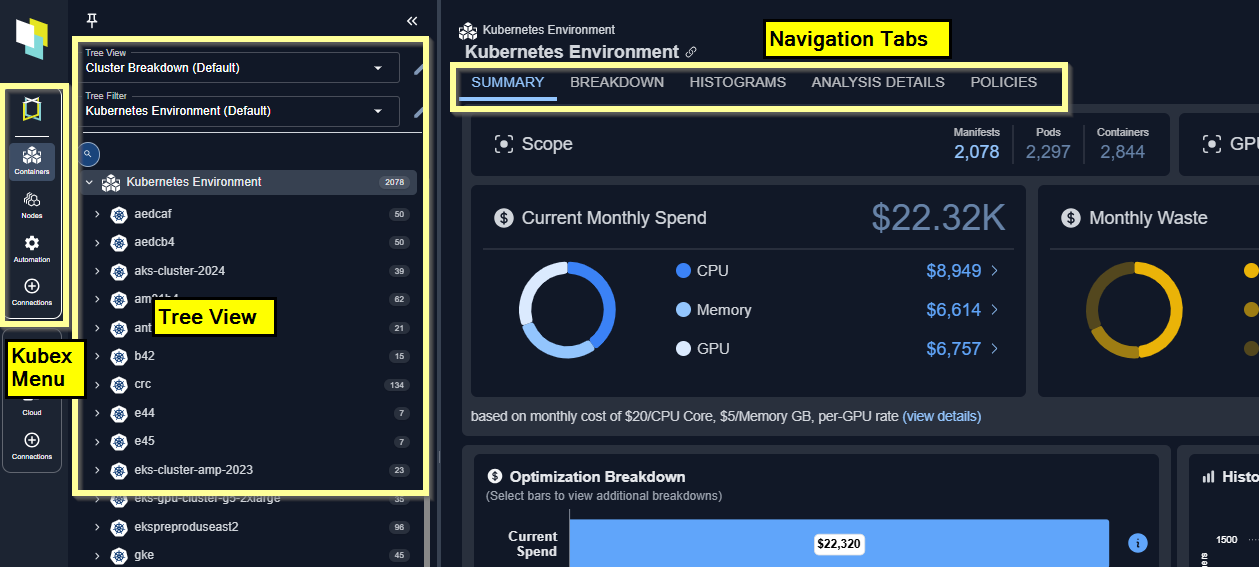Screen dimensions: 1259x567
Task: Switch to the ANALYSIS DETAILS tab
Action: [878, 82]
